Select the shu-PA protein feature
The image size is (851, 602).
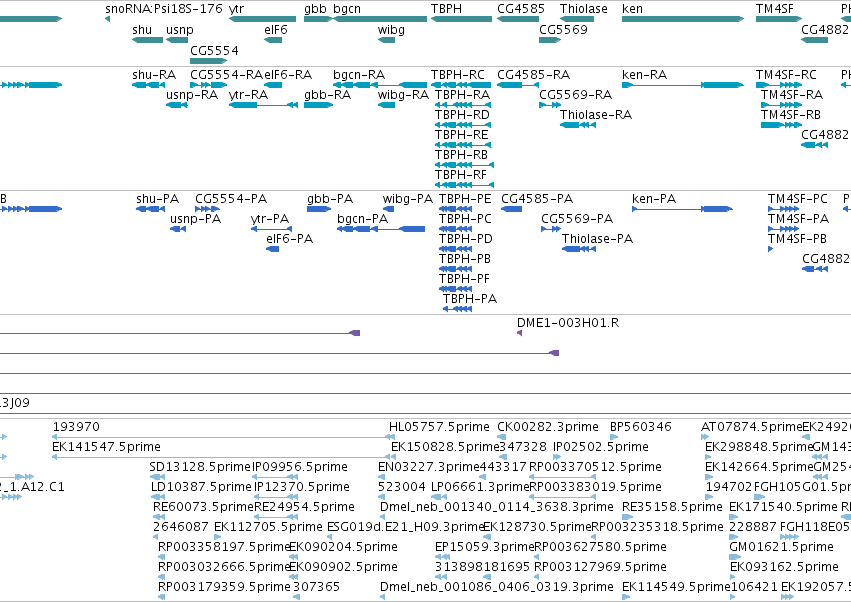pos(150,209)
